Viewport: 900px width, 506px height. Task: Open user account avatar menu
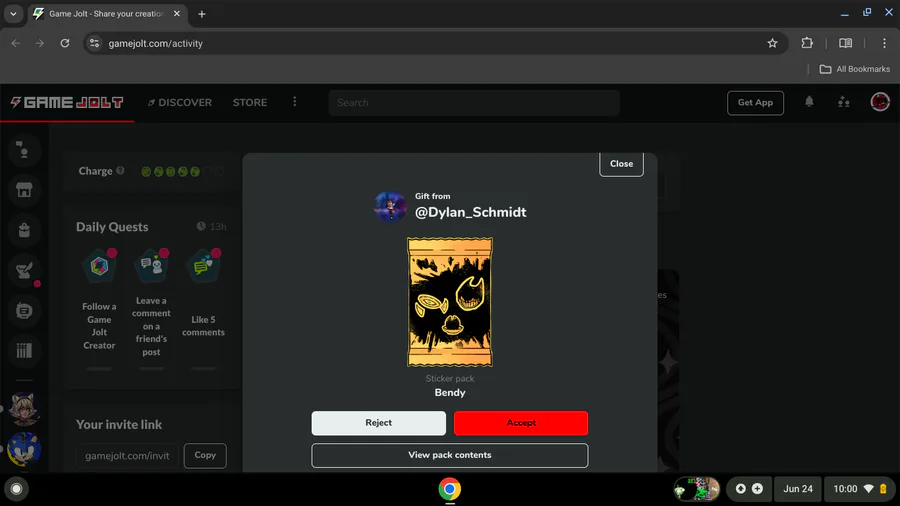click(x=879, y=102)
